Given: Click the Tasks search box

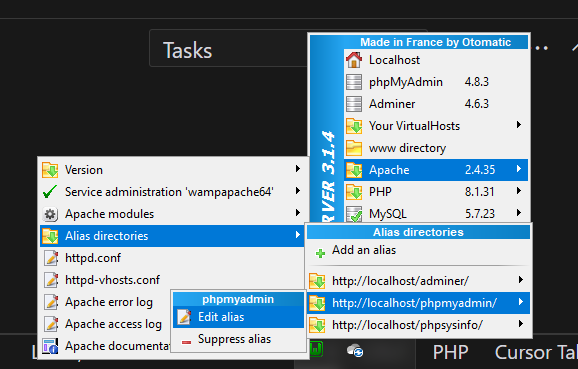Looking at the screenshot, I should coord(229,48).
